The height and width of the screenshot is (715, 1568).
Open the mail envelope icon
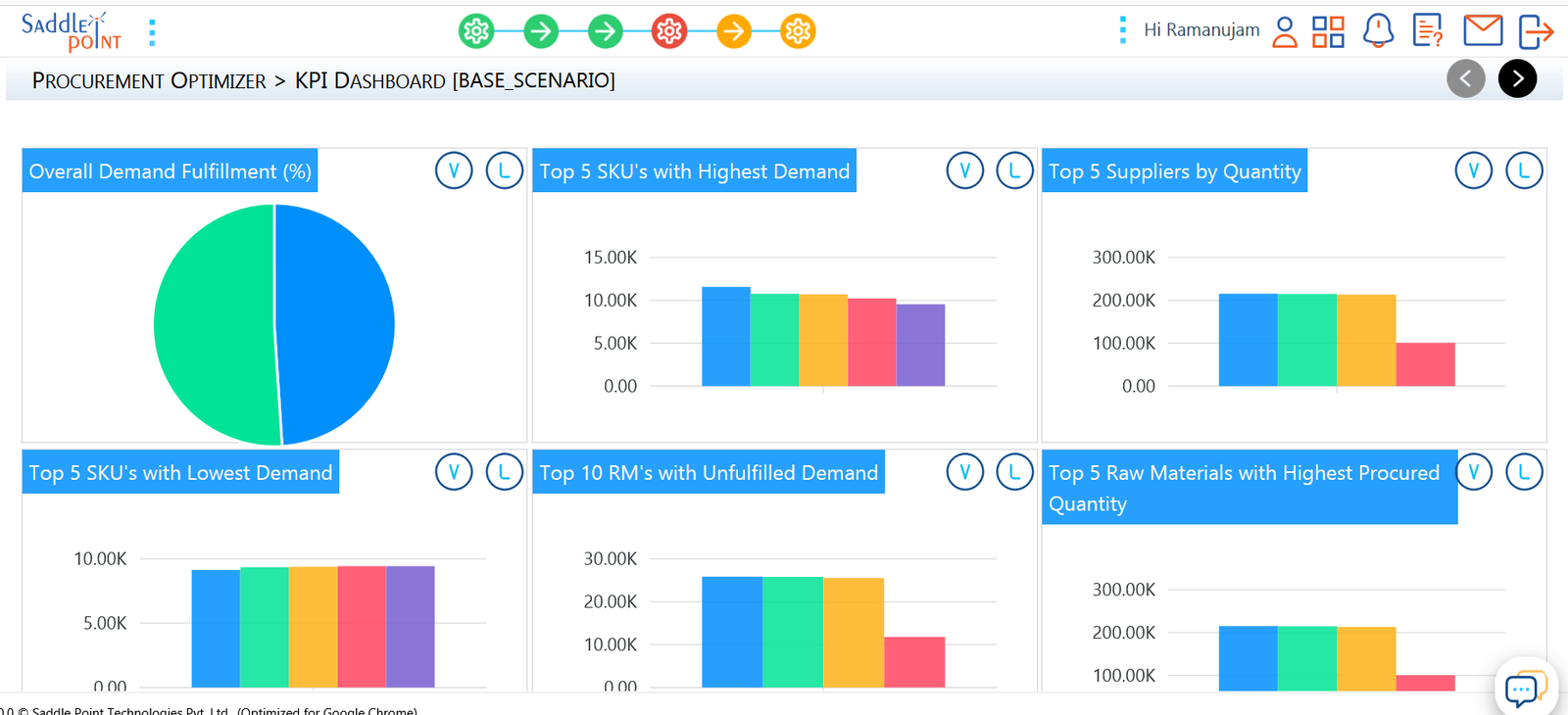[1482, 30]
